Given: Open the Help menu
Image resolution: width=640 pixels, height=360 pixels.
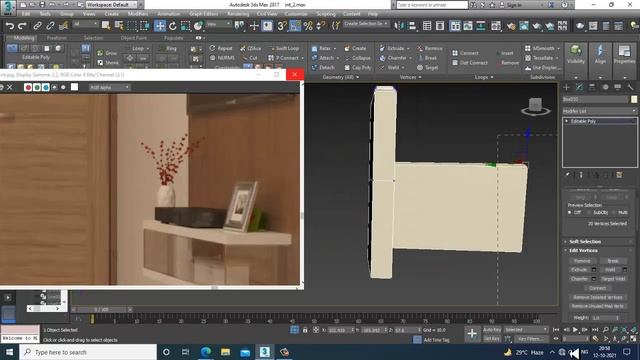Looking at the screenshot, I should 373,14.
